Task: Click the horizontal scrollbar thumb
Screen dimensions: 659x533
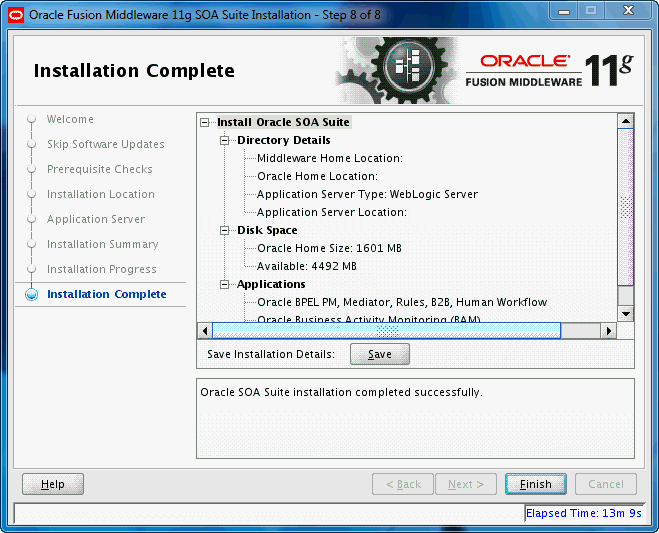Action: [x=386, y=331]
